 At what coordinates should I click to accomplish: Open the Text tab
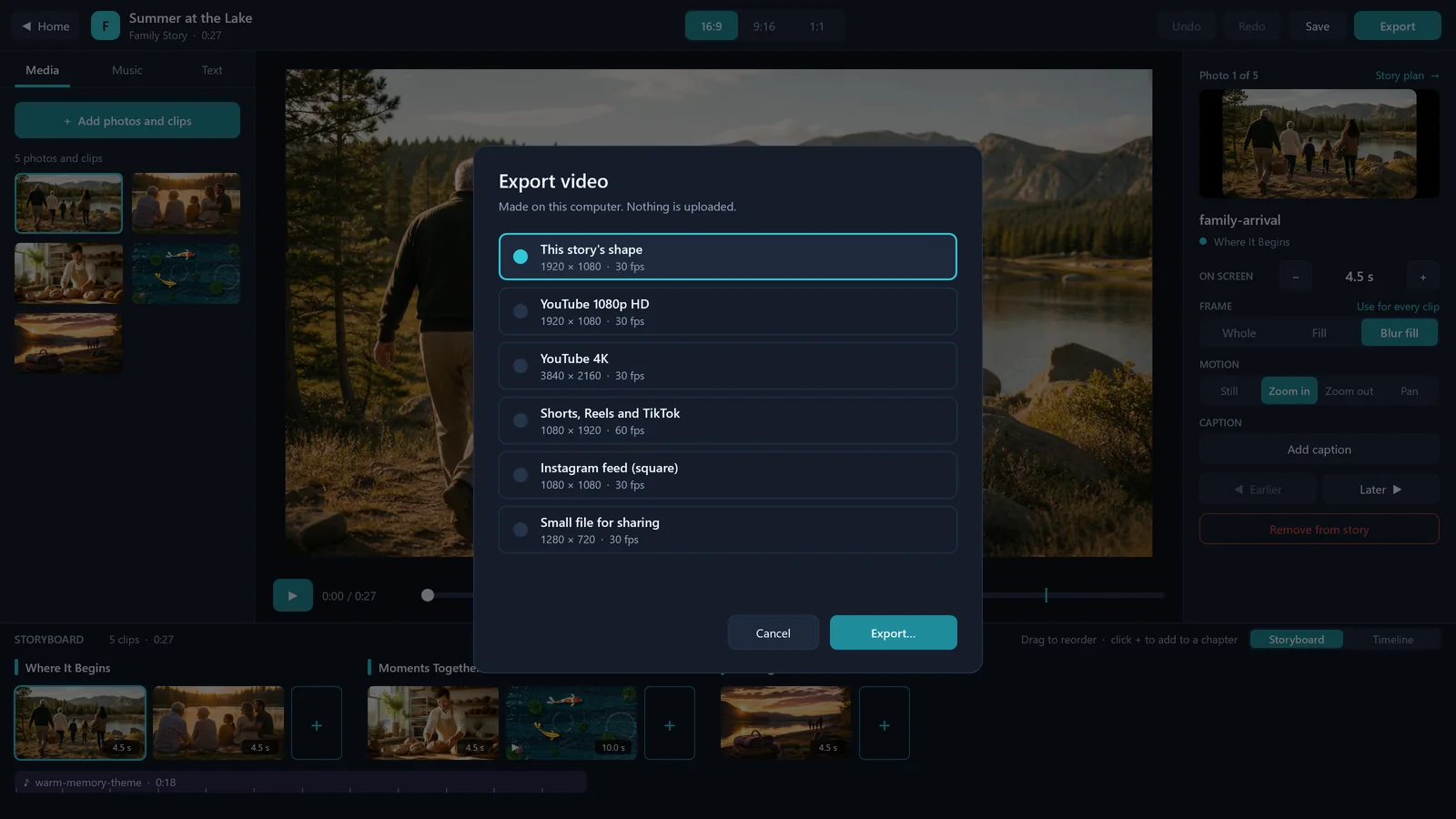(x=212, y=70)
